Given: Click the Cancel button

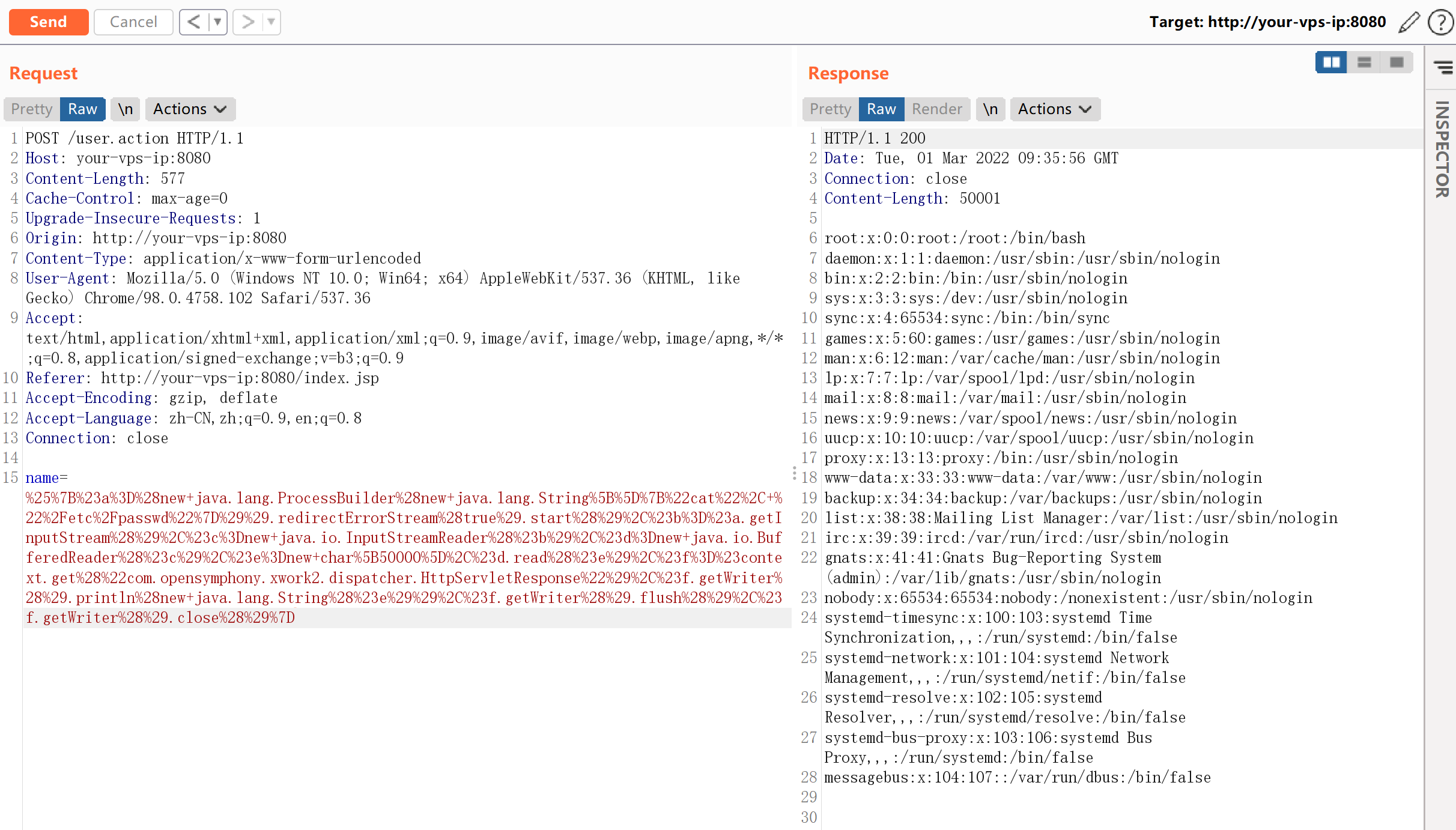Looking at the screenshot, I should click(x=133, y=22).
